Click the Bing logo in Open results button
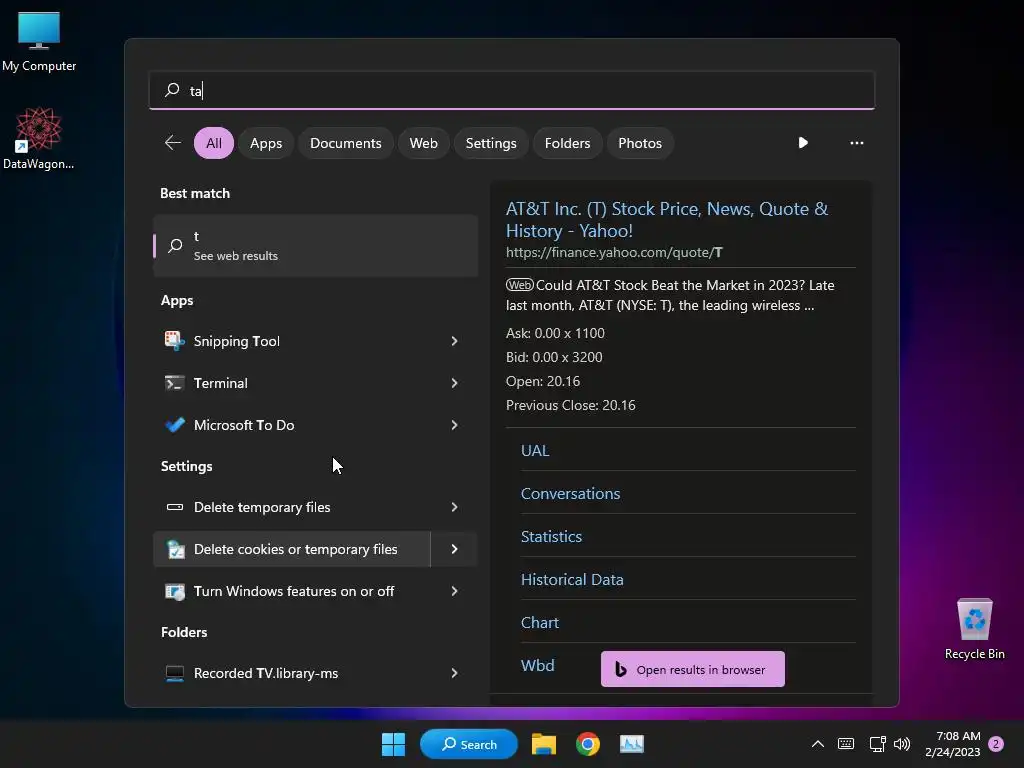Image resolution: width=1024 pixels, height=768 pixels. (620, 669)
